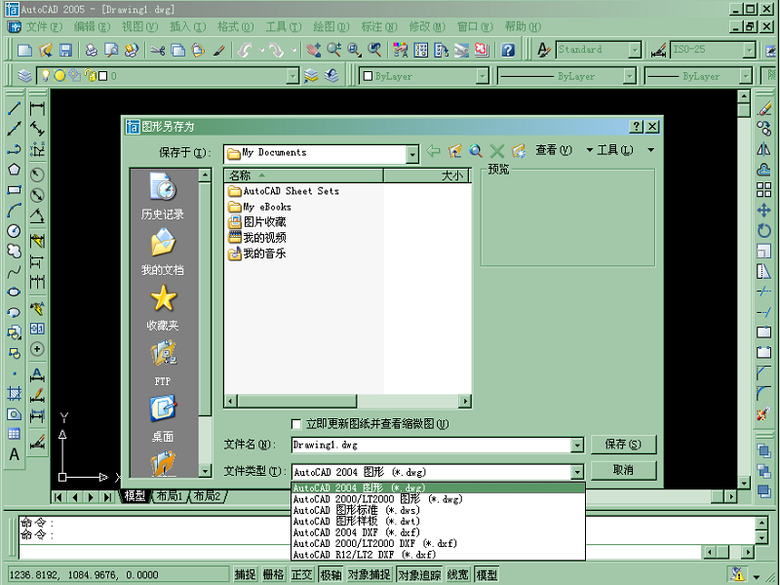Select the 收藏夹 (Favorites) star icon
Image resolution: width=780 pixels, height=585 pixels.
[163, 300]
